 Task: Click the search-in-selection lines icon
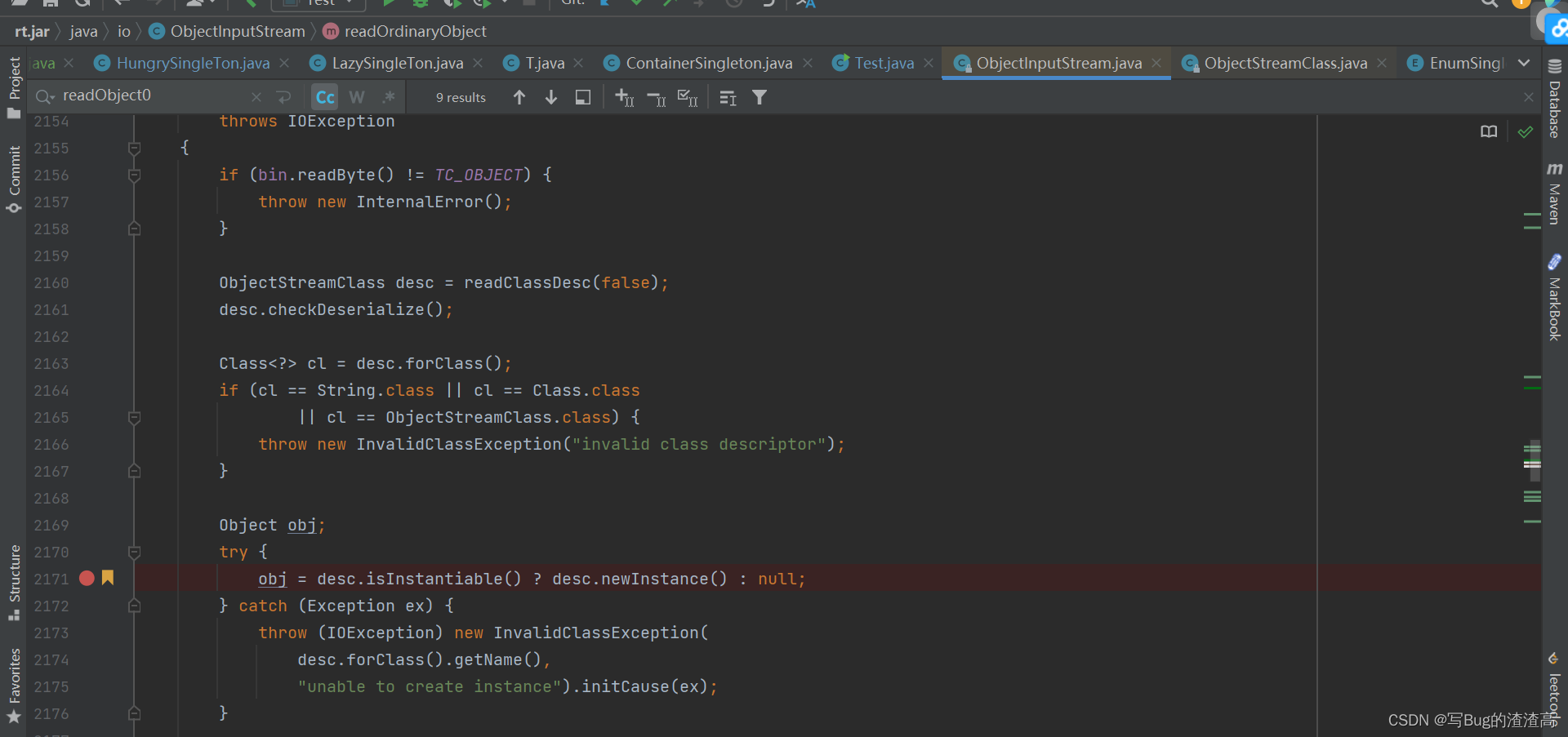(728, 97)
